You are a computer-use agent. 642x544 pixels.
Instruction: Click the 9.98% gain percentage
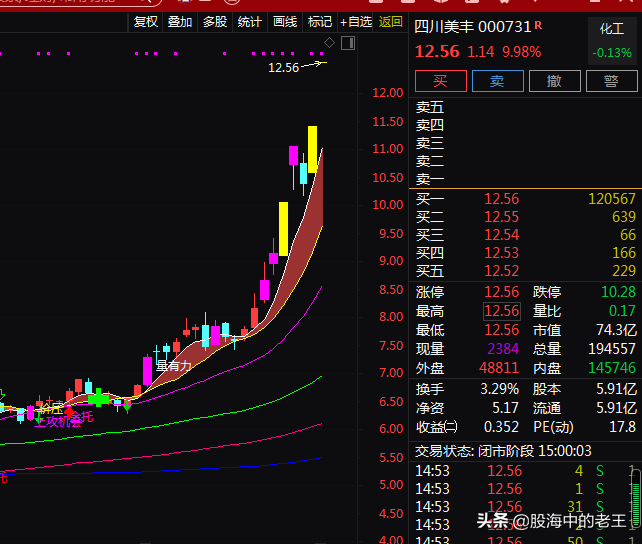522,52
